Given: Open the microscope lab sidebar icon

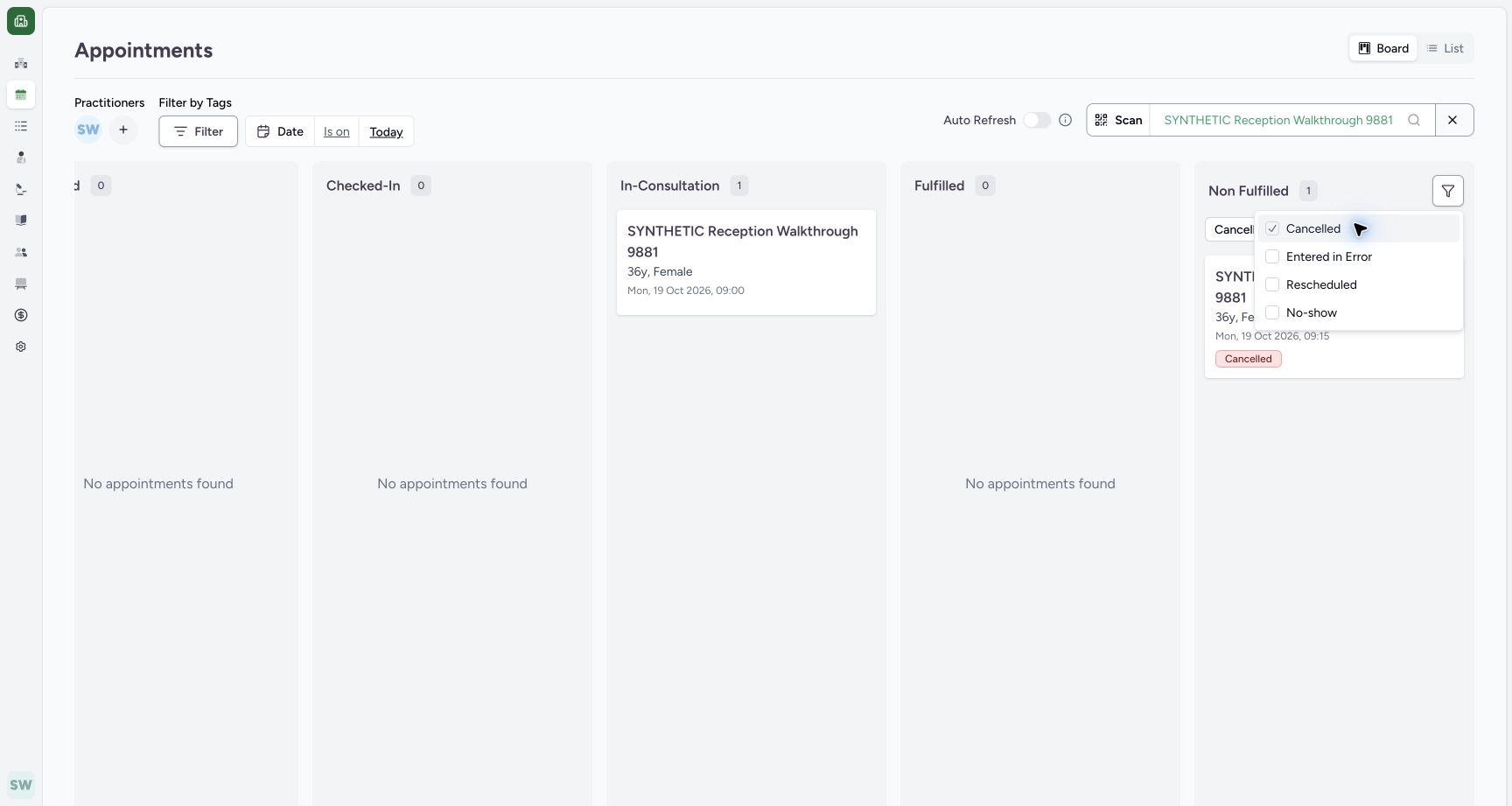Looking at the screenshot, I should [21, 189].
